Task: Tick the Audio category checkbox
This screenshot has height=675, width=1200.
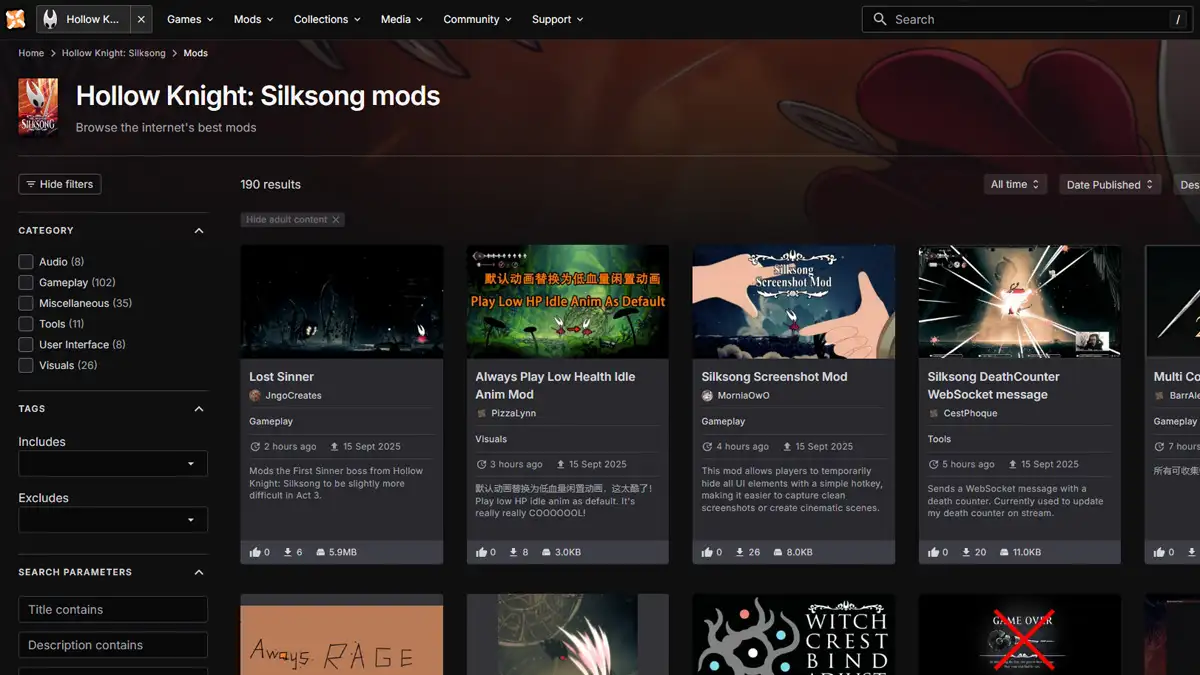Action: point(26,262)
